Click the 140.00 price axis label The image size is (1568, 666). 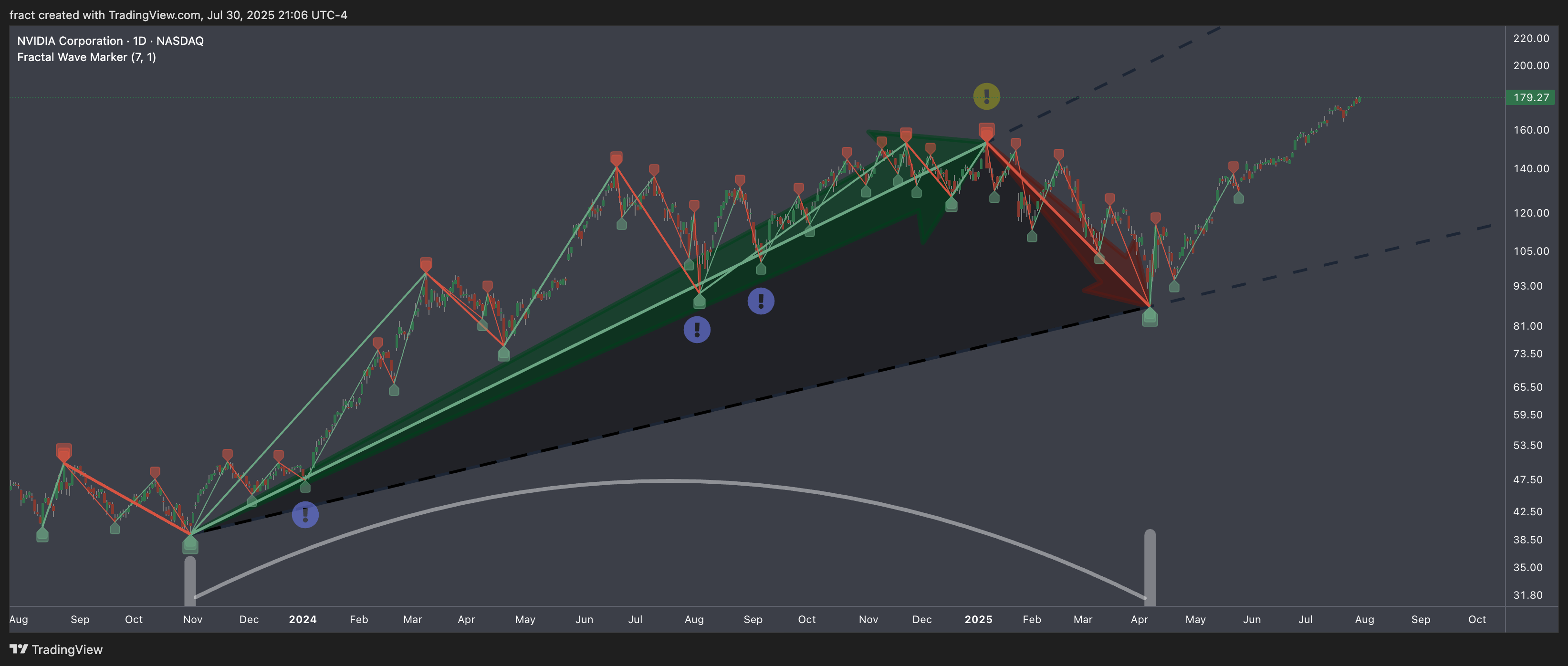1531,168
